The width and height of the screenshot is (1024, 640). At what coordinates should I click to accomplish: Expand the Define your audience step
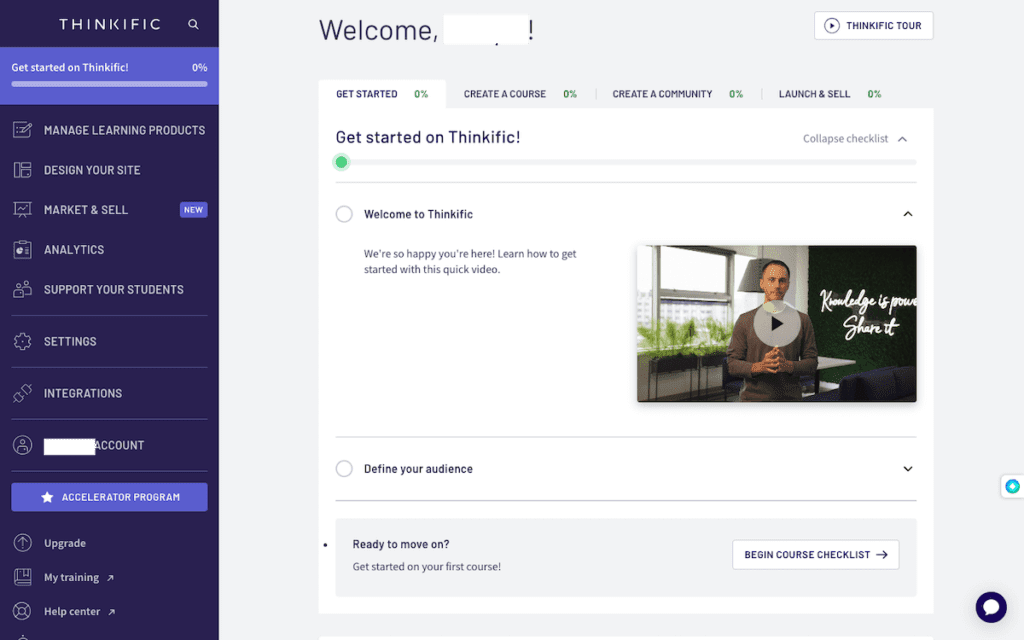coord(907,468)
